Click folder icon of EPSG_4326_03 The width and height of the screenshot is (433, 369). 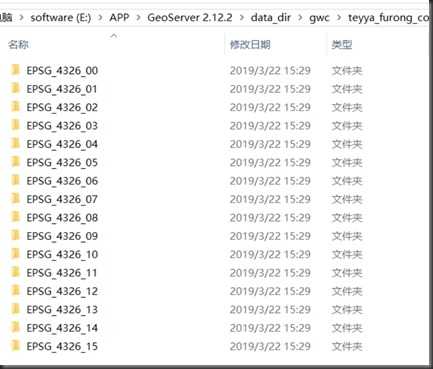pos(15,125)
